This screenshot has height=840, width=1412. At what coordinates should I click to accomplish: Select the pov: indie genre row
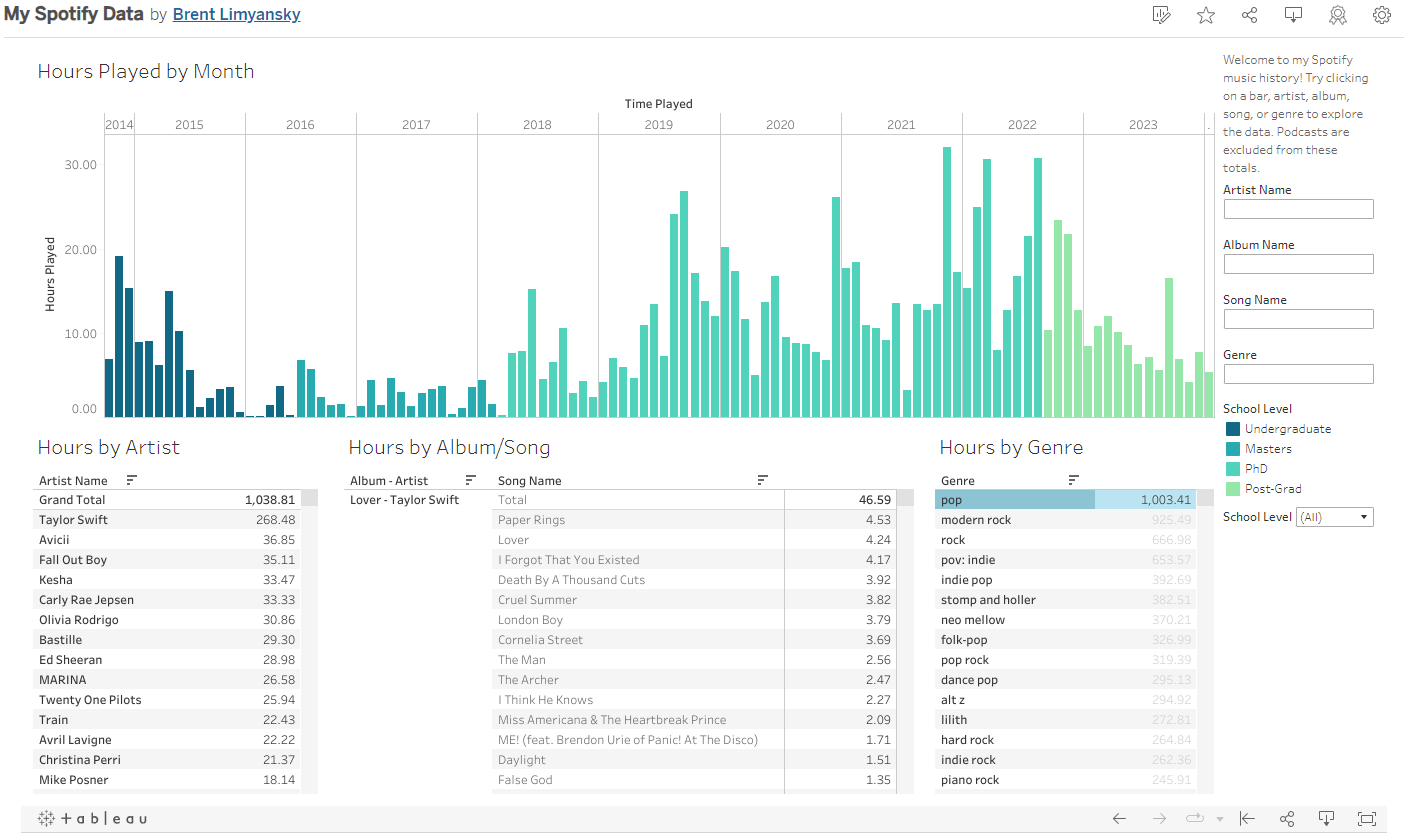[1065, 560]
